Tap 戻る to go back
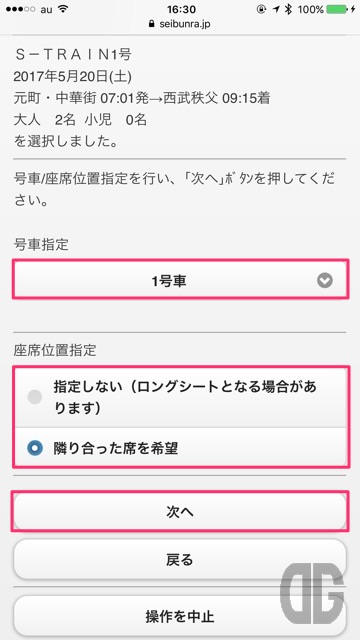The image size is (360, 640). point(180,559)
